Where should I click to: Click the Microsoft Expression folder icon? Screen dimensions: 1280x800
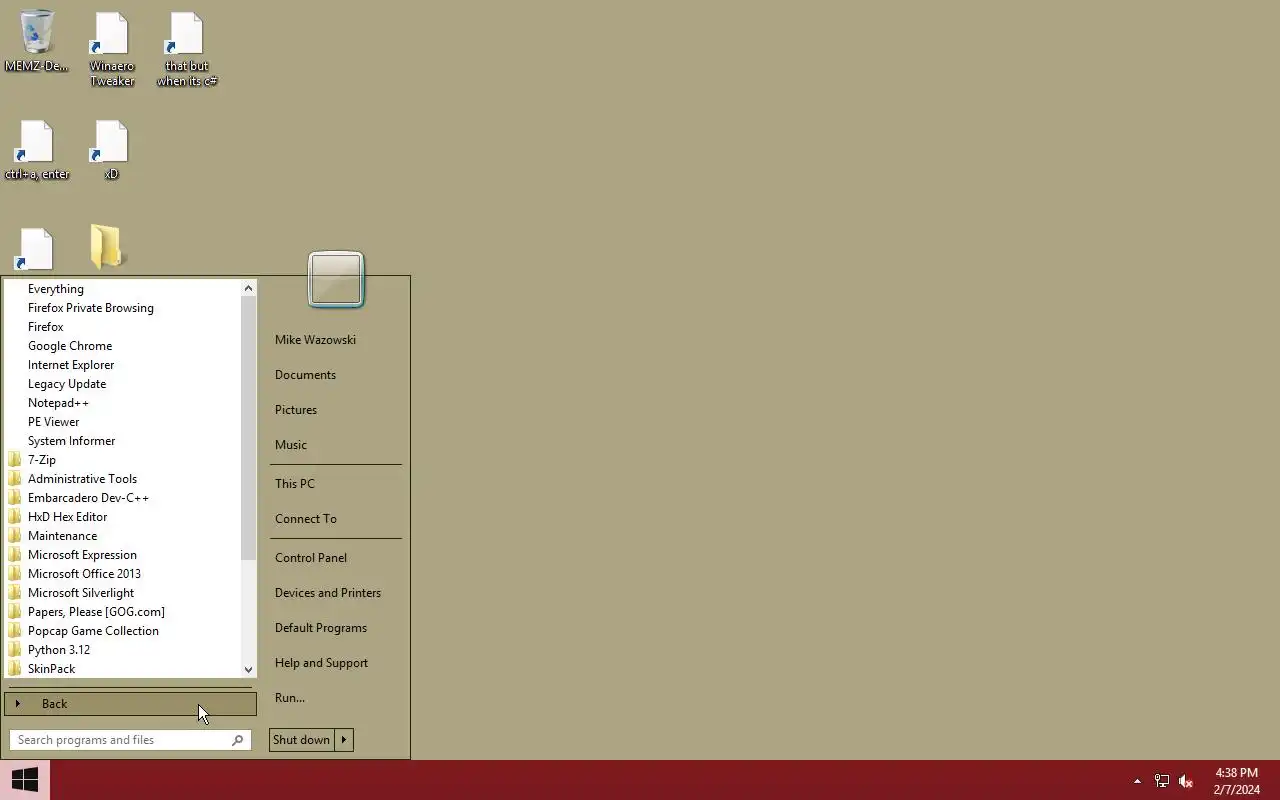(14, 555)
